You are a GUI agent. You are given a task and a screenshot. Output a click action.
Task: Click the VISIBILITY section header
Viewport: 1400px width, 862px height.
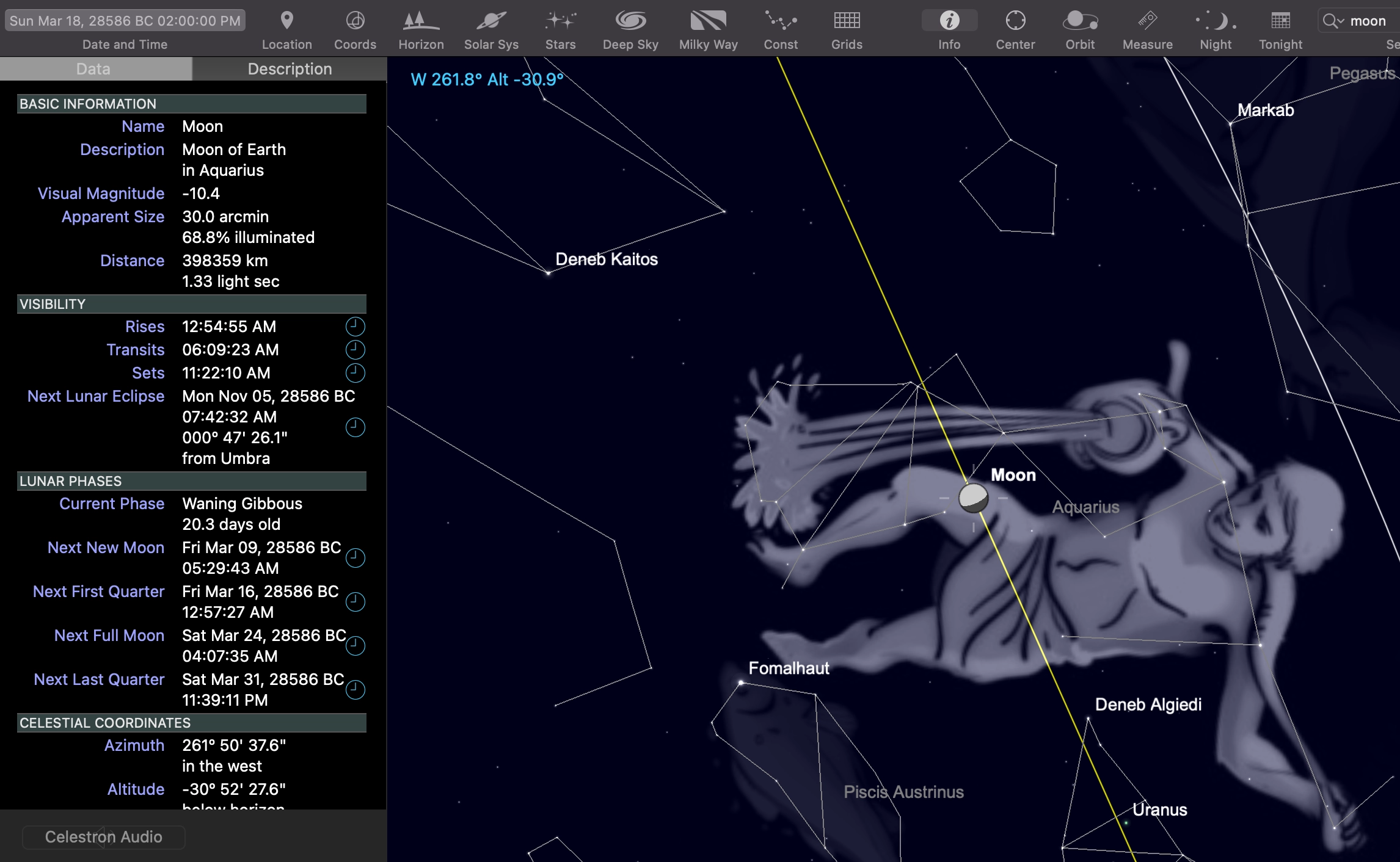pos(192,304)
